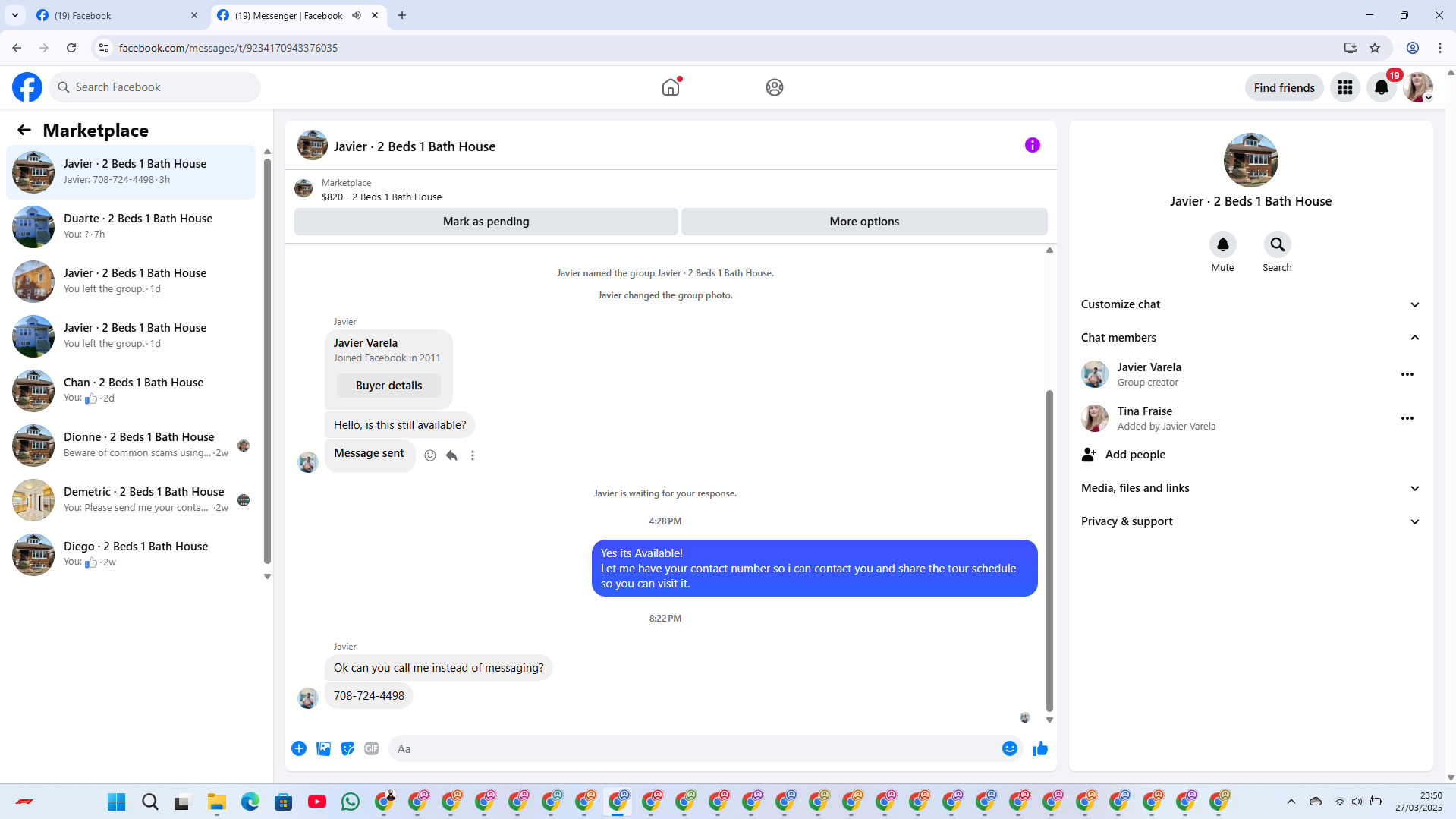Screen dimensions: 1456x819
Task: Open Chan · 2 Beds 1 Bath House chat
Action: tap(131, 390)
